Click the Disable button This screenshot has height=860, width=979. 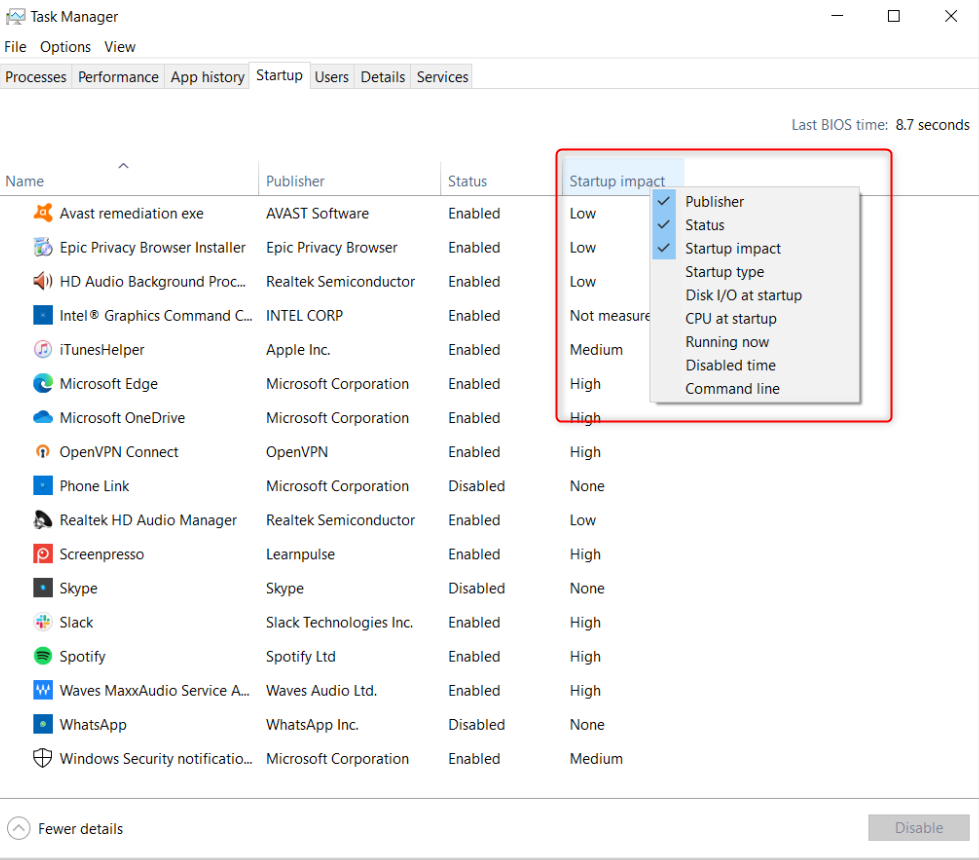(x=918, y=828)
